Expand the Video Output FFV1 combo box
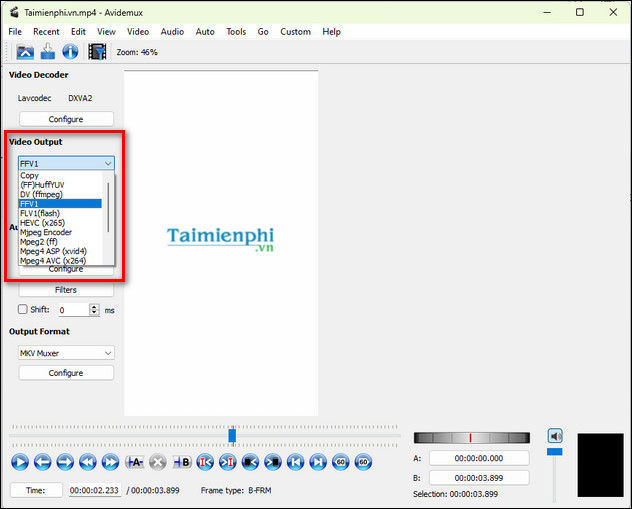 point(66,163)
